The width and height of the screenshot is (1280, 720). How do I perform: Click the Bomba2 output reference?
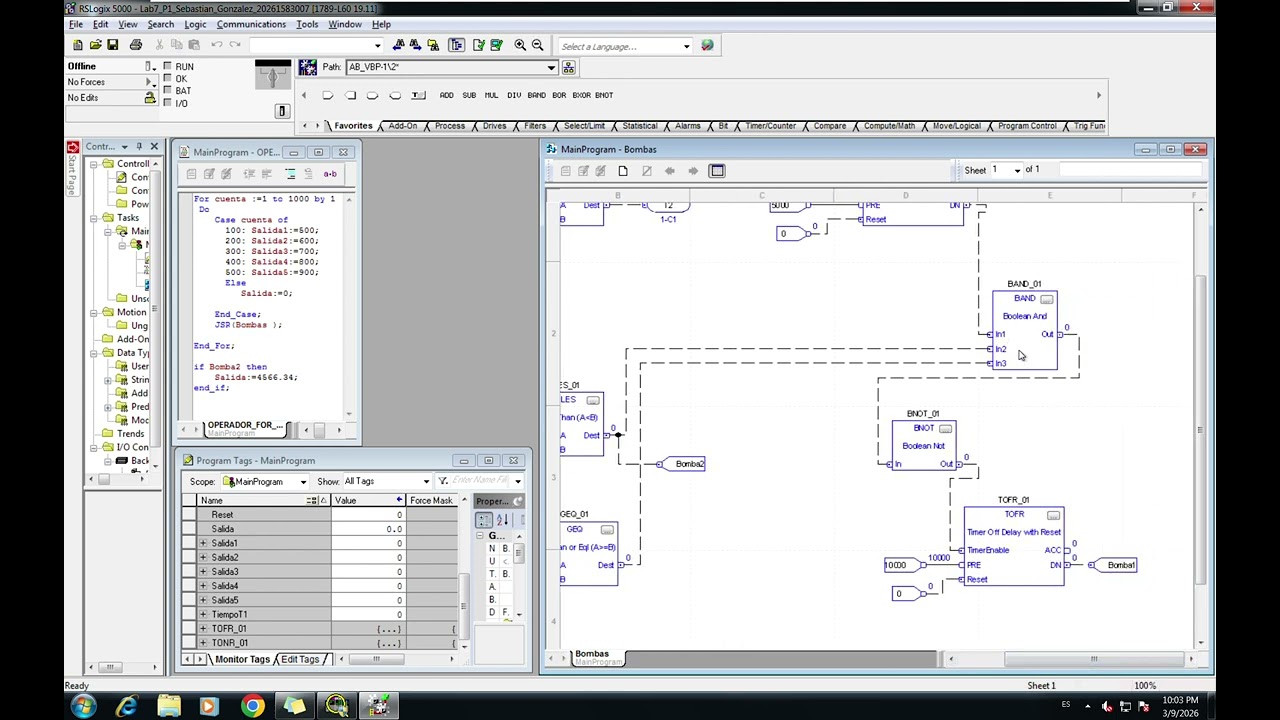pos(684,464)
